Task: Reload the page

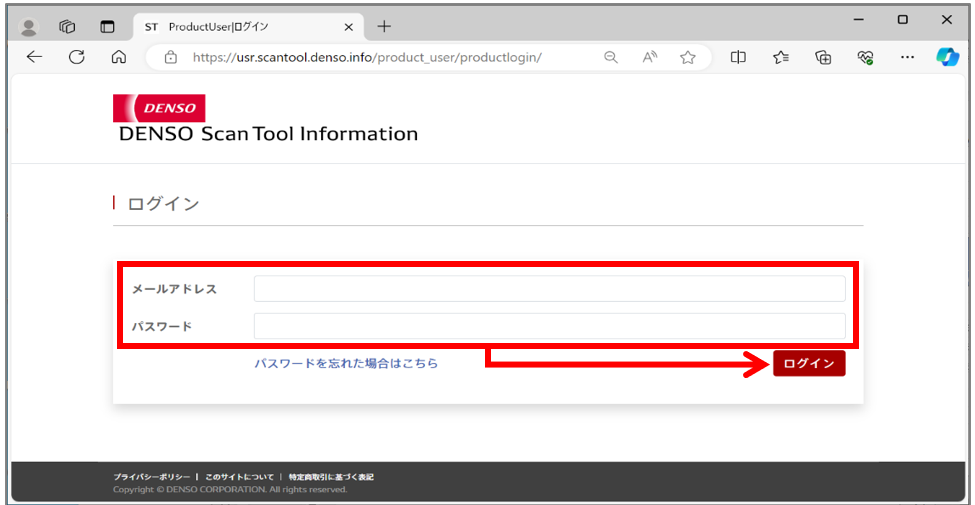Action: [76, 57]
